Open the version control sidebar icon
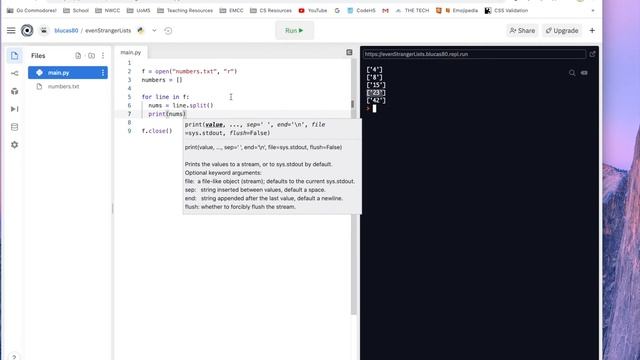The height and width of the screenshot is (360, 640). [x=15, y=73]
